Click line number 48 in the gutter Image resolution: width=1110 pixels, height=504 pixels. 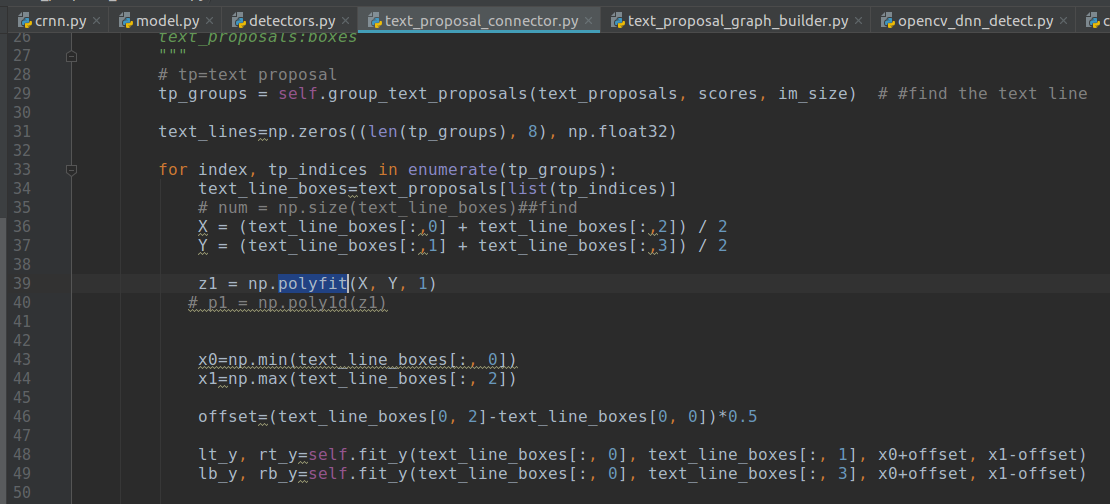22,455
